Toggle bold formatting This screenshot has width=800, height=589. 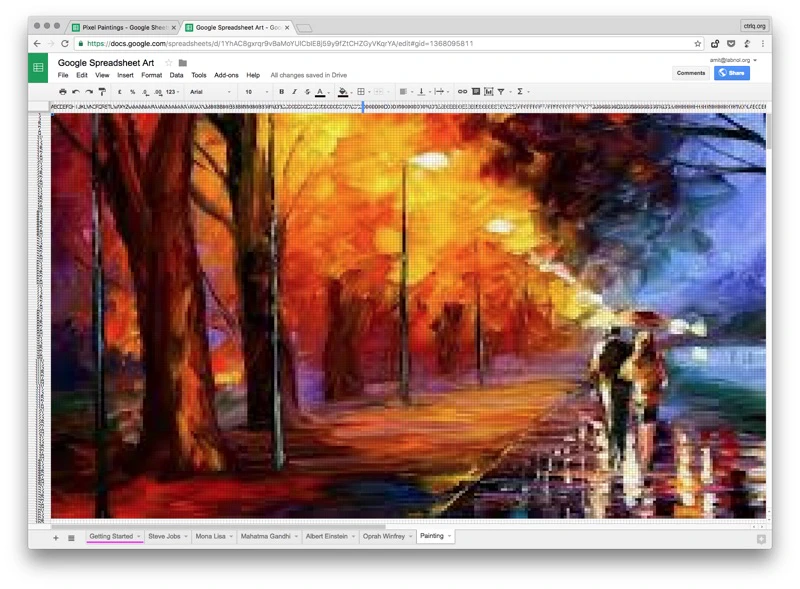pos(282,91)
